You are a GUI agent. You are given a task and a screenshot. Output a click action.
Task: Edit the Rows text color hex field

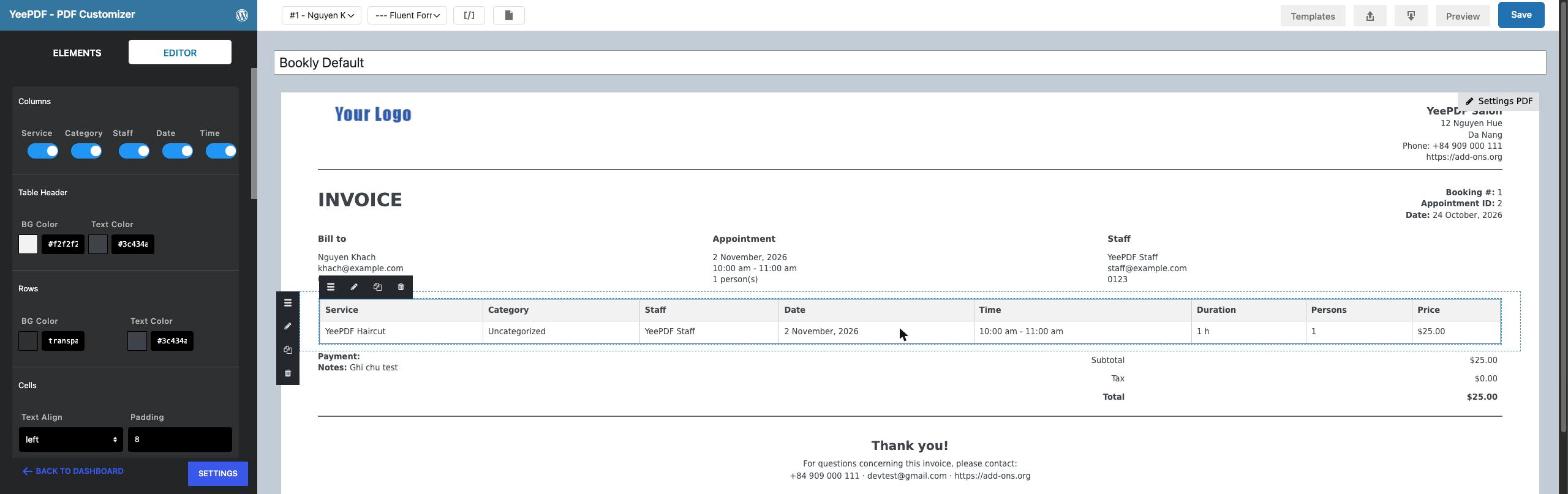pos(172,341)
